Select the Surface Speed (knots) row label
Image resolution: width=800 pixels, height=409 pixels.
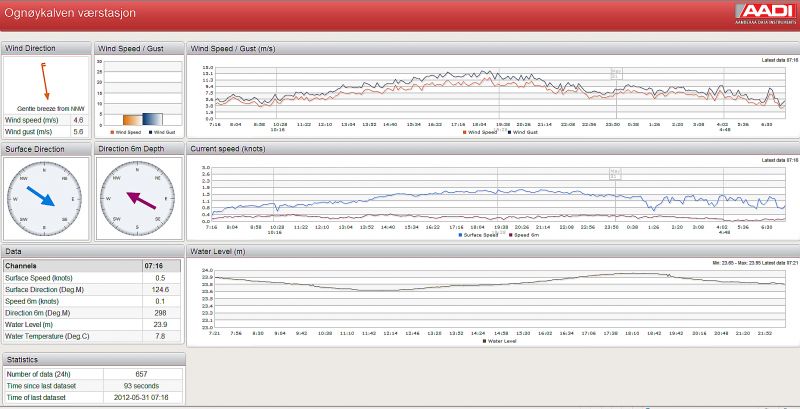39,278
